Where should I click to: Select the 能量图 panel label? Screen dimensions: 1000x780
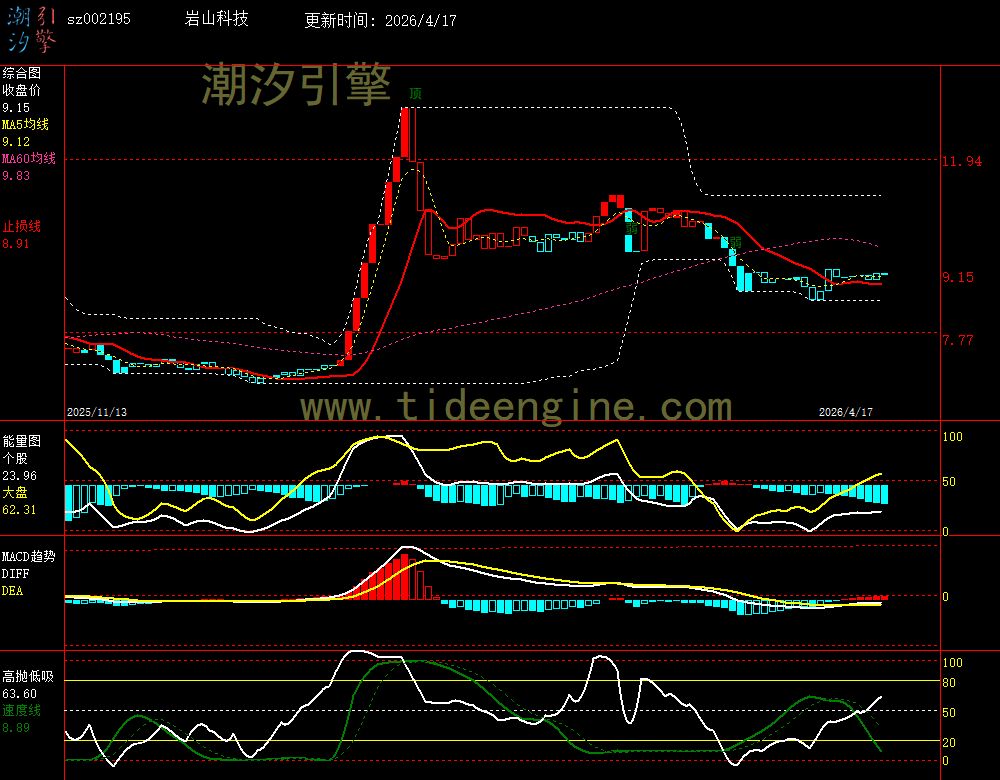pos(21,440)
